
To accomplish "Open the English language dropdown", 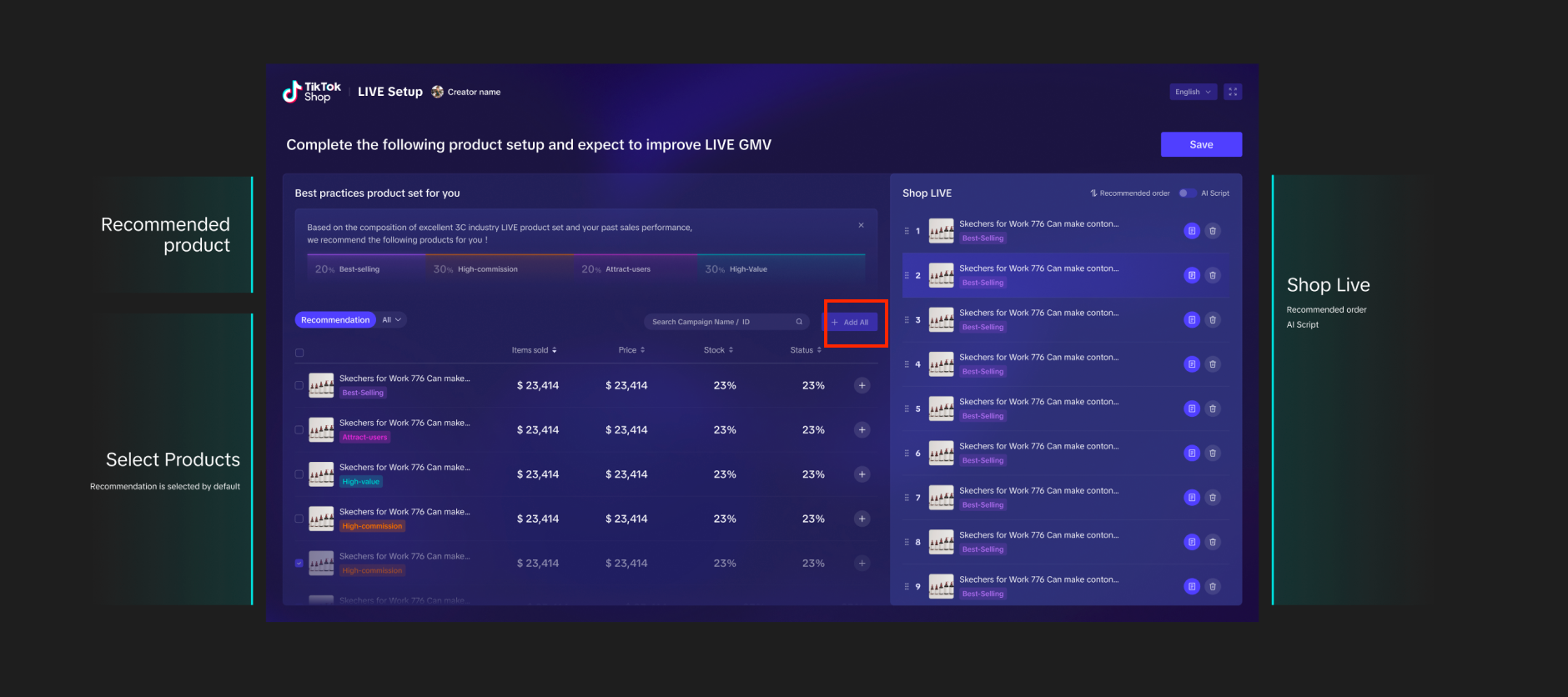I will (1193, 92).
